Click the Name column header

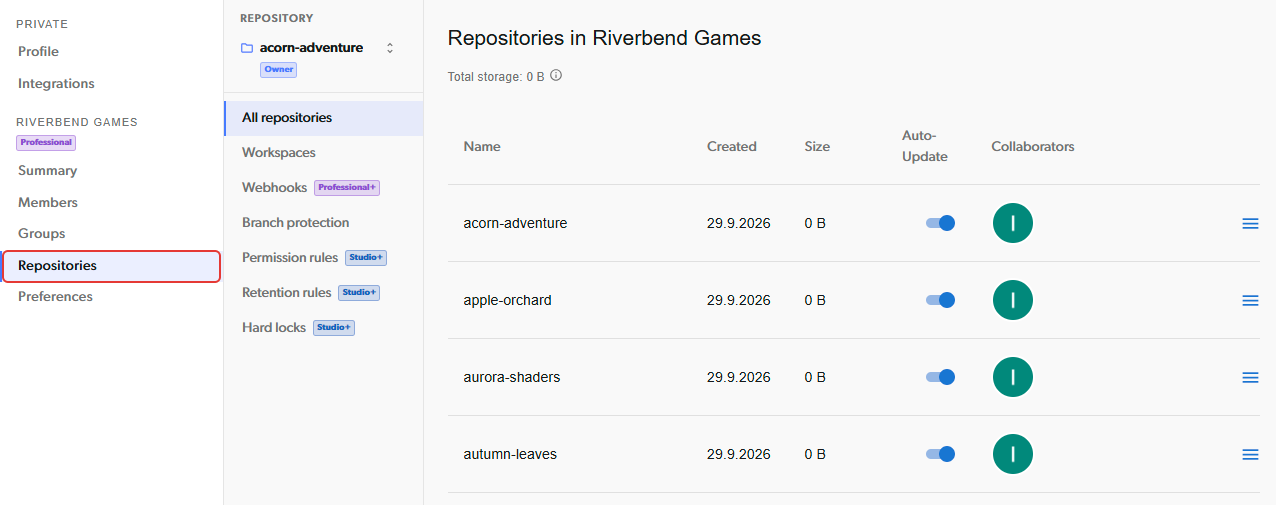click(482, 146)
